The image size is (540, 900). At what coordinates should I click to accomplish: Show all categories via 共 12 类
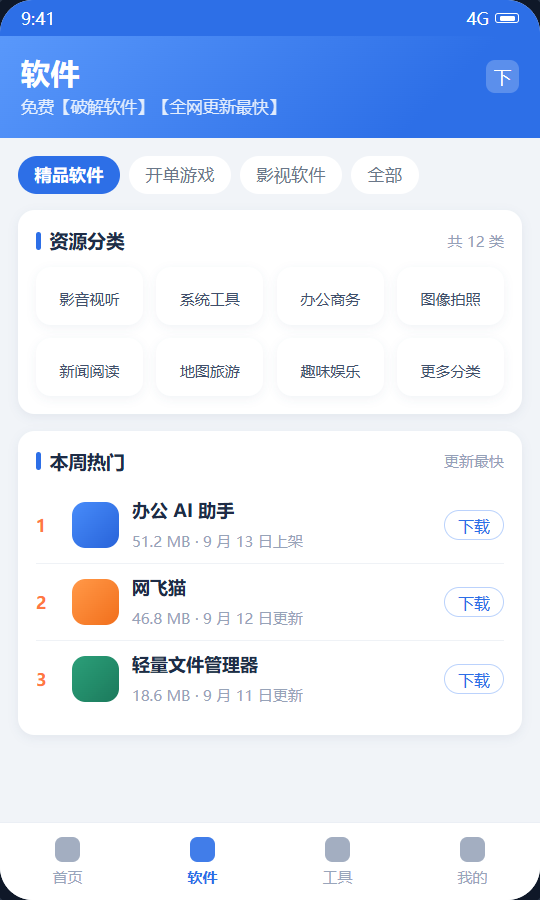(x=476, y=242)
